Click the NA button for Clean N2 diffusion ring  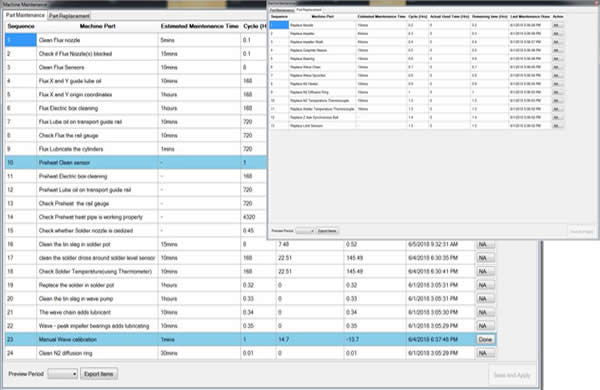click(485, 353)
